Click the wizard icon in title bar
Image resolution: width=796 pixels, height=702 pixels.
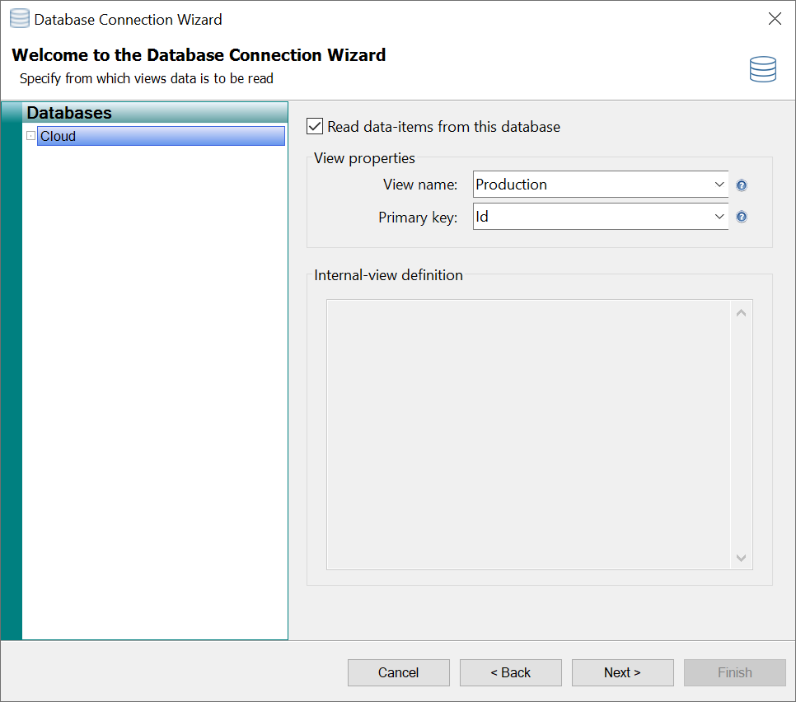click(x=19, y=18)
